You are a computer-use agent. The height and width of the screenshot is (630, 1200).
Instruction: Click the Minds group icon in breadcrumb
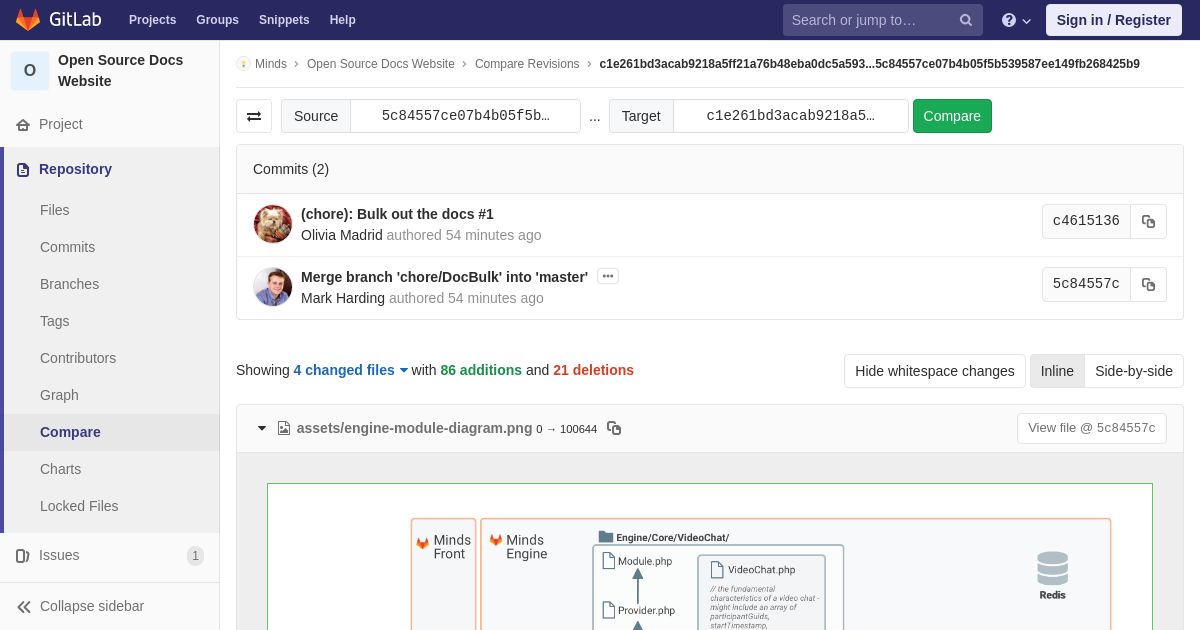[243, 64]
